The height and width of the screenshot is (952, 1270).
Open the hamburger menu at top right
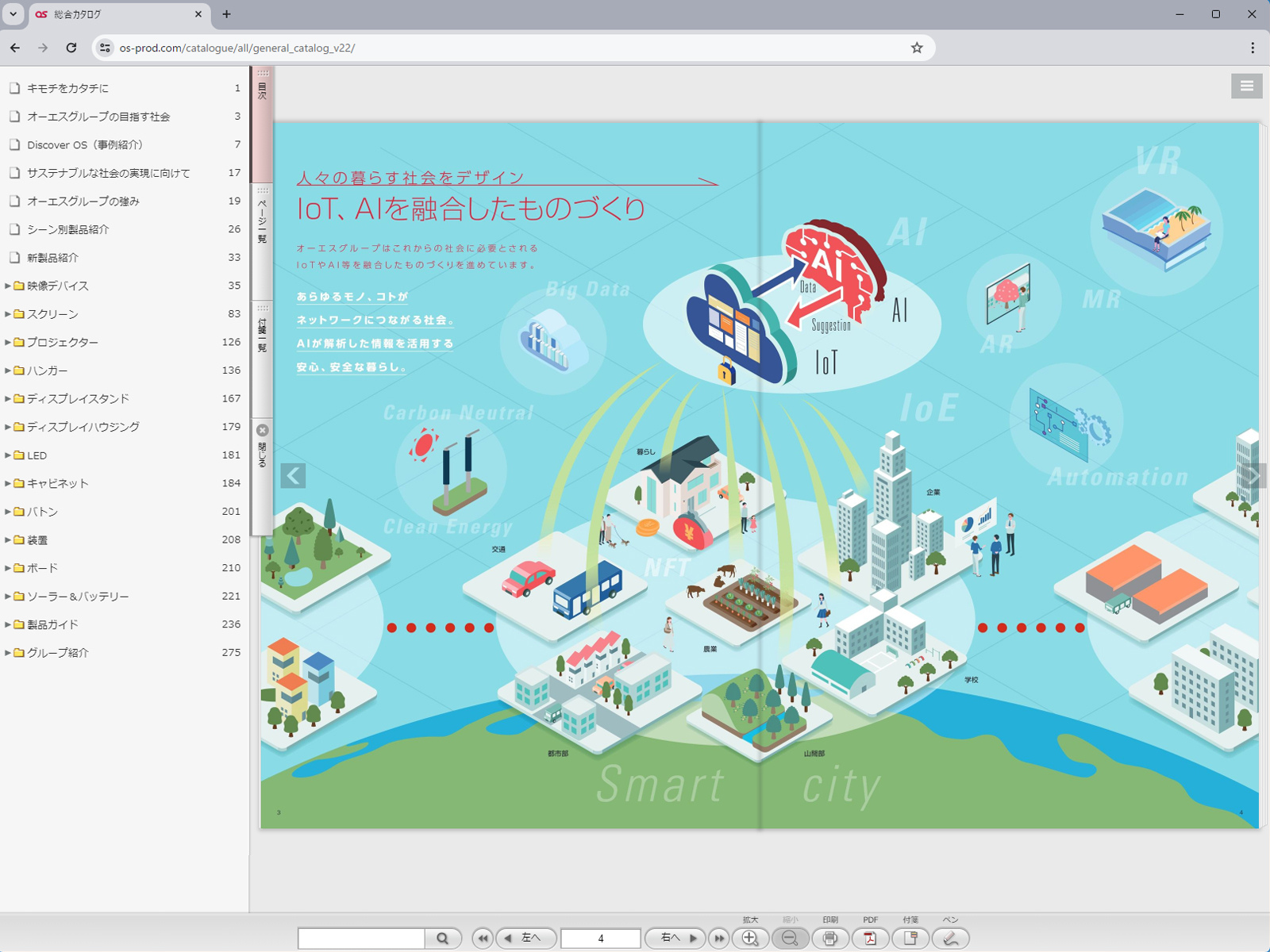click(x=1247, y=86)
